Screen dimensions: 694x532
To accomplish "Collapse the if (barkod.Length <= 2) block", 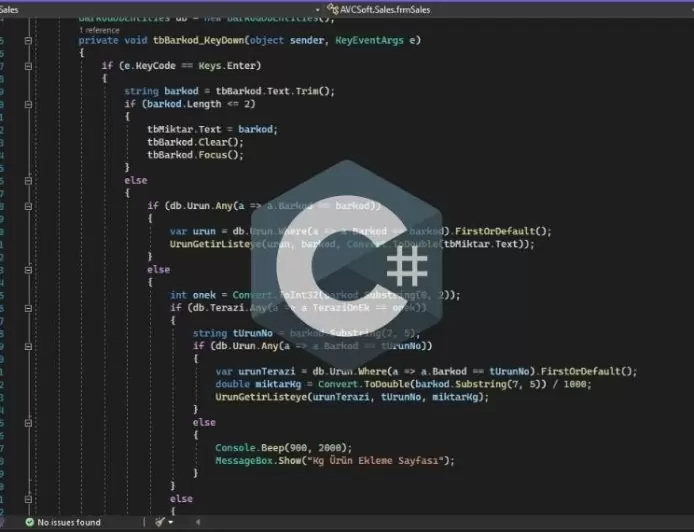I will (28, 104).
